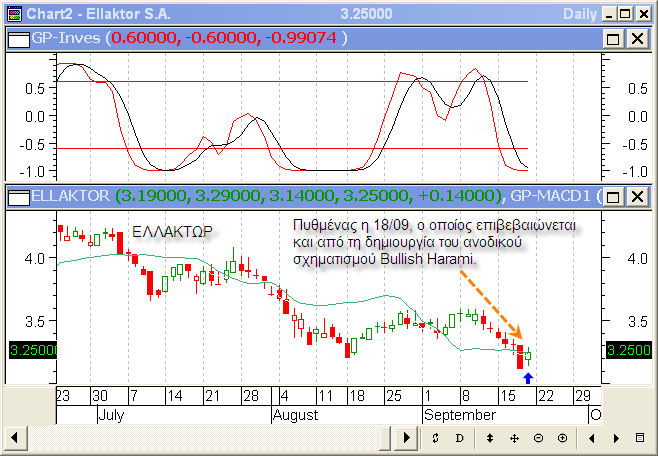Image resolution: width=658 pixels, height=456 pixels.
Task: Open the Chart2 window control menu icon
Action: click(12, 14)
